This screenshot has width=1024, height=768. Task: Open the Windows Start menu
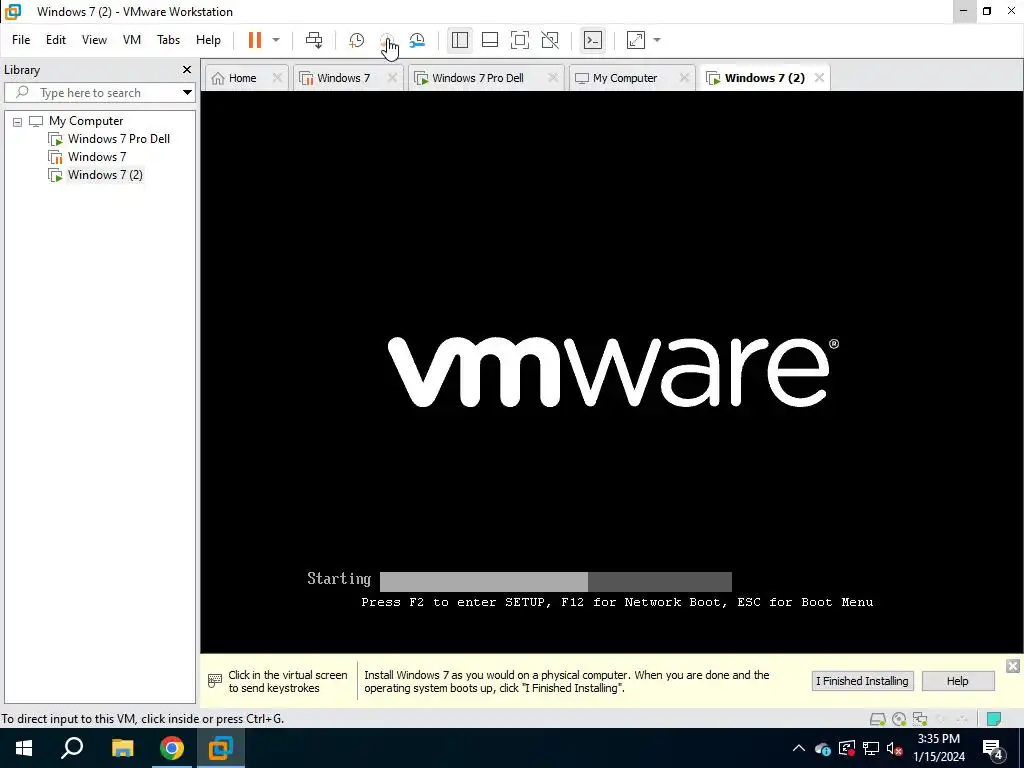tap(24, 748)
